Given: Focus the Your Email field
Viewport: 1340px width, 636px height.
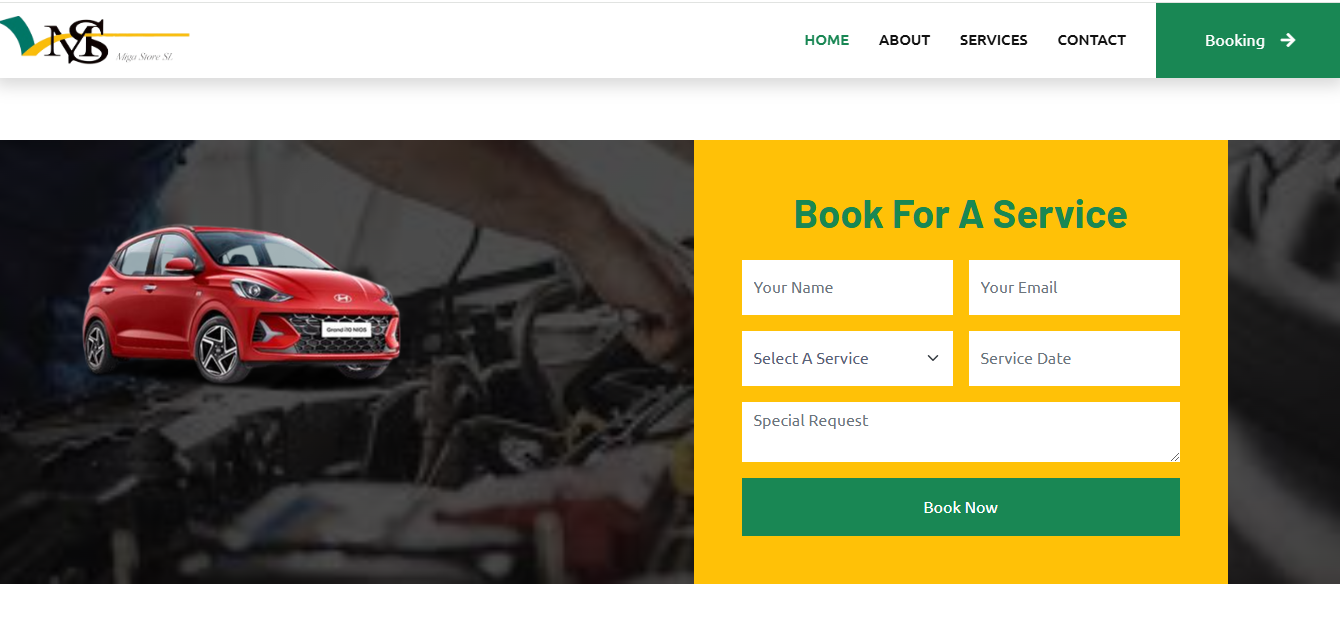Looking at the screenshot, I should (1074, 287).
